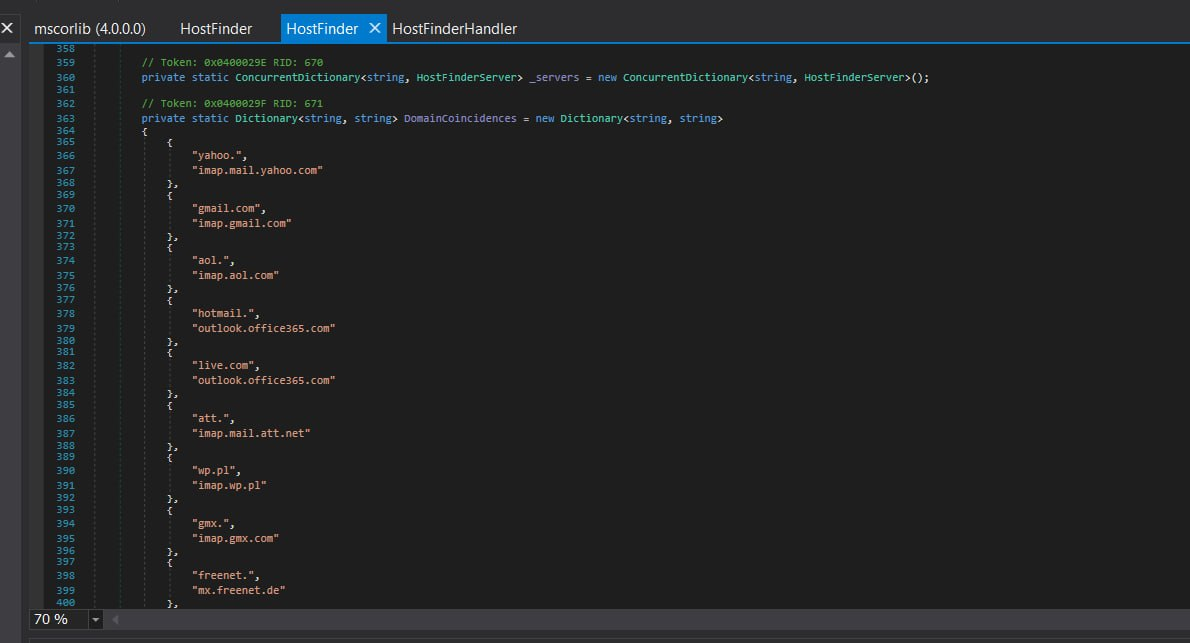Click the "imap.wp.pl" string
This screenshot has width=1190, height=643.
(x=229, y=486)
